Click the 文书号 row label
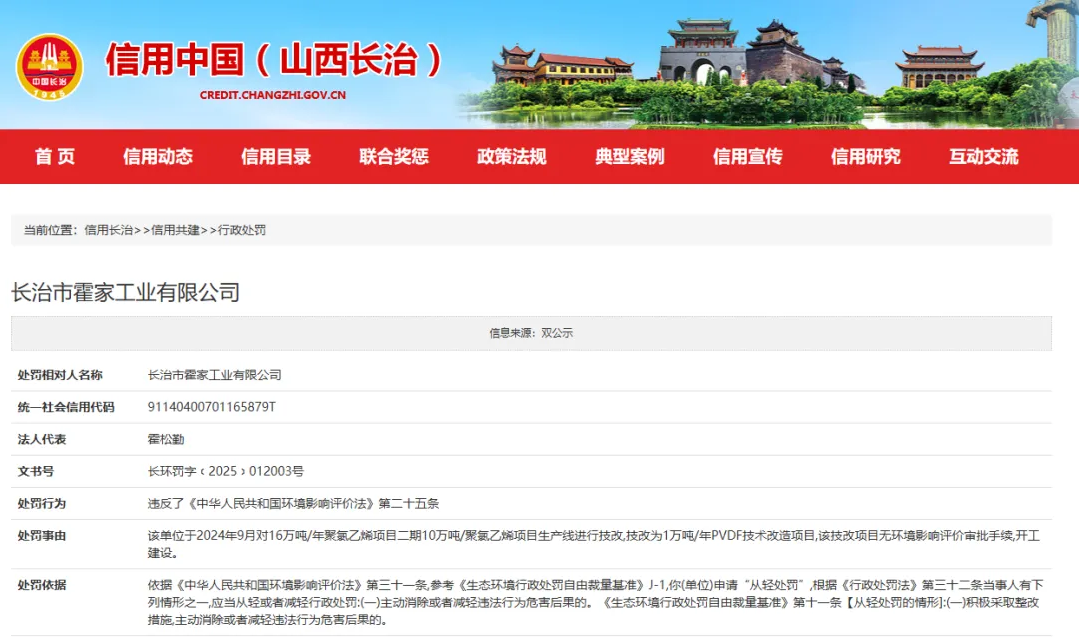Screen dimensions: 1079x637 pyautogui.click(x=36, y=471)
